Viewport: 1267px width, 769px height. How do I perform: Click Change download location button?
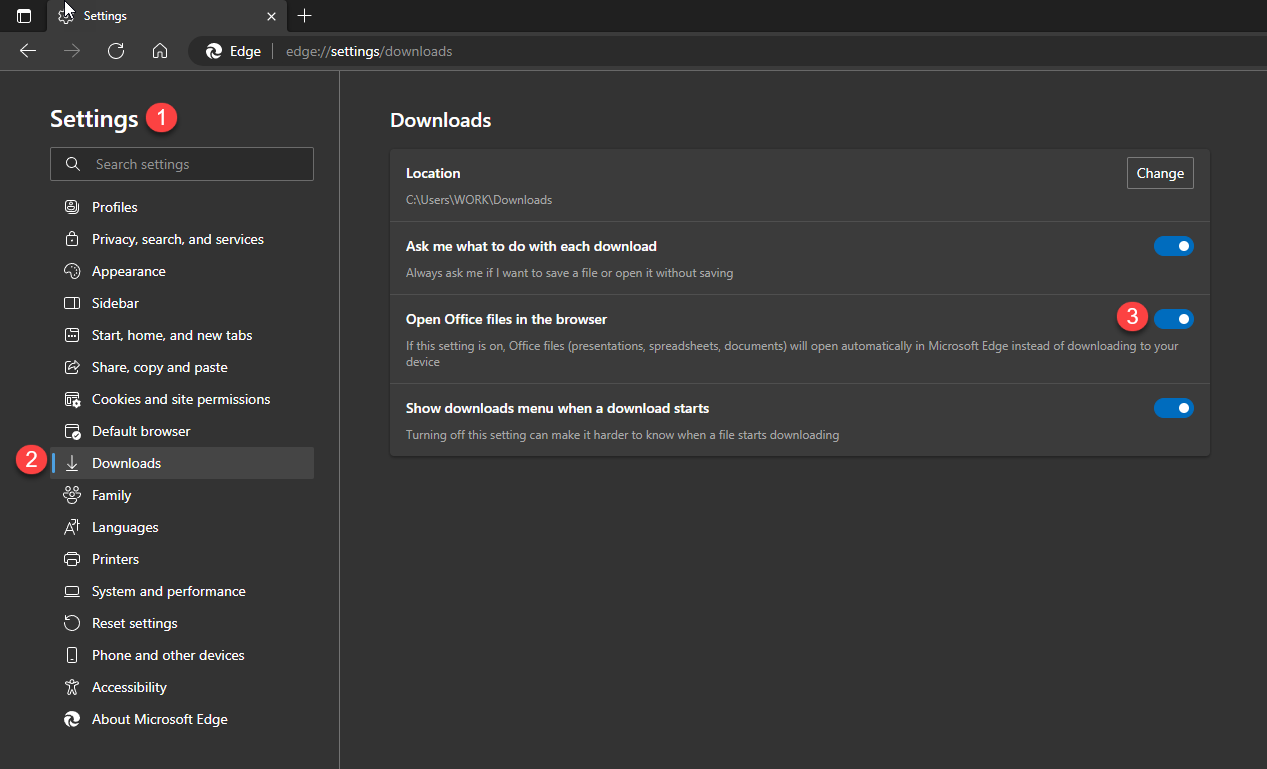(1160, 173)
